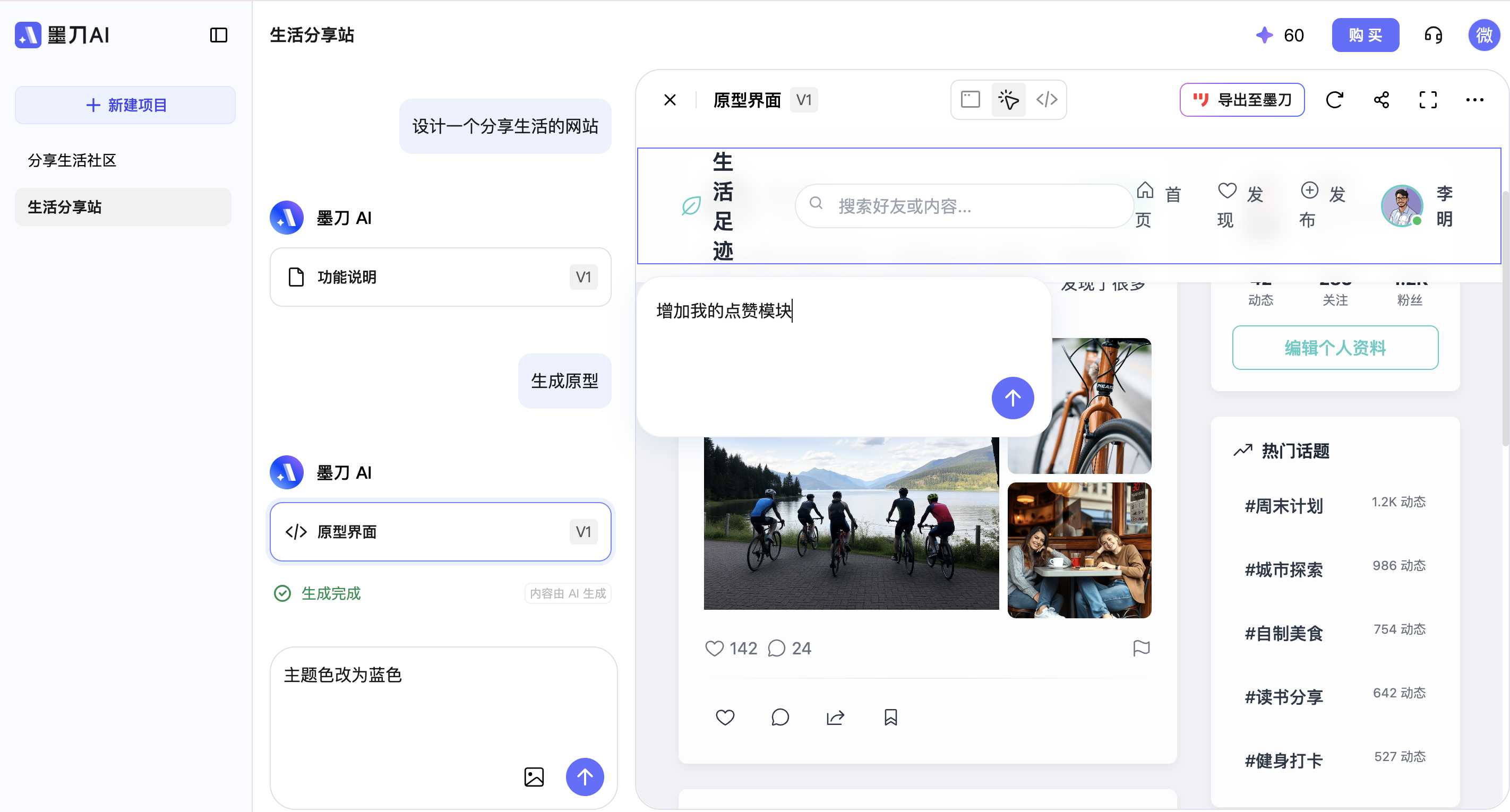Open the 功能说明 V1 document card
Screen dimensions: 1510x812
click(x=440, y=277)
